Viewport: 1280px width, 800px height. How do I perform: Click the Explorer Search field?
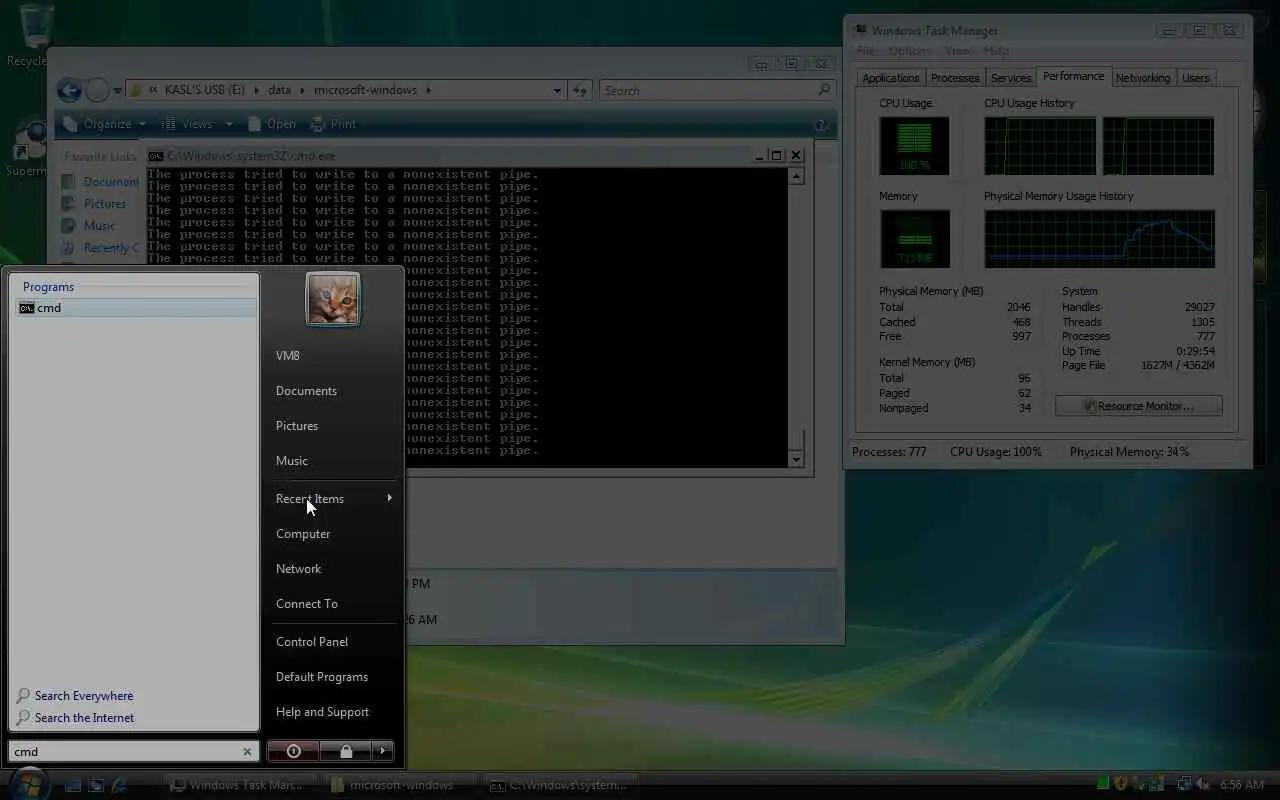pos(717,91)
